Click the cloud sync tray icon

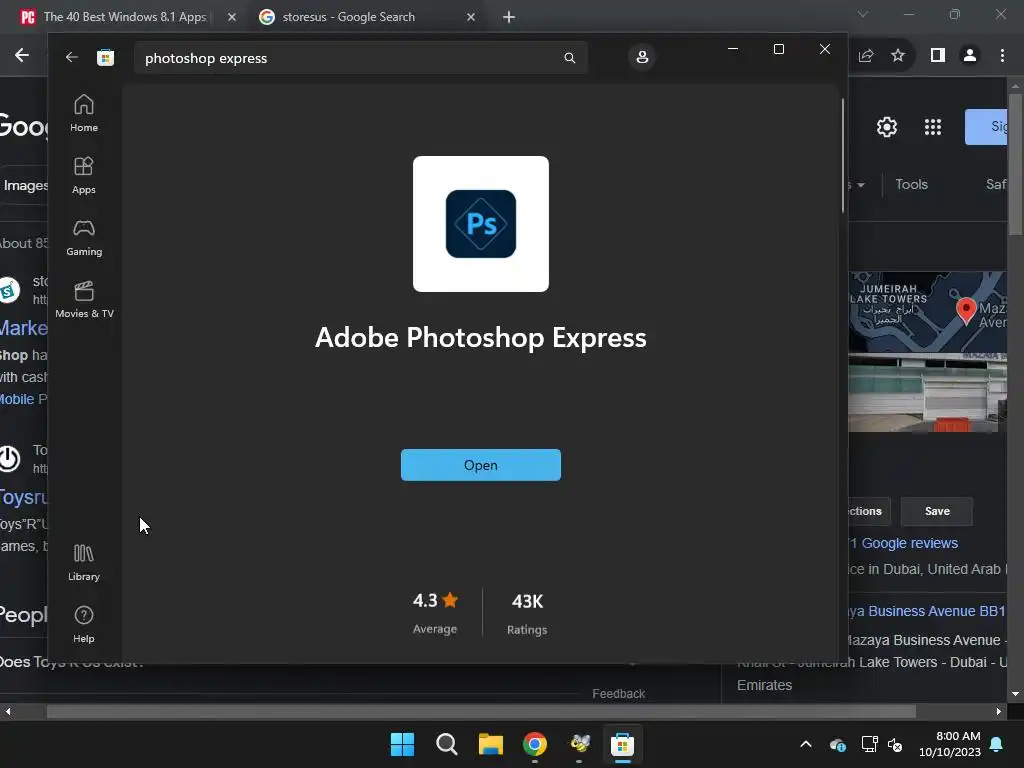(838, 744)
